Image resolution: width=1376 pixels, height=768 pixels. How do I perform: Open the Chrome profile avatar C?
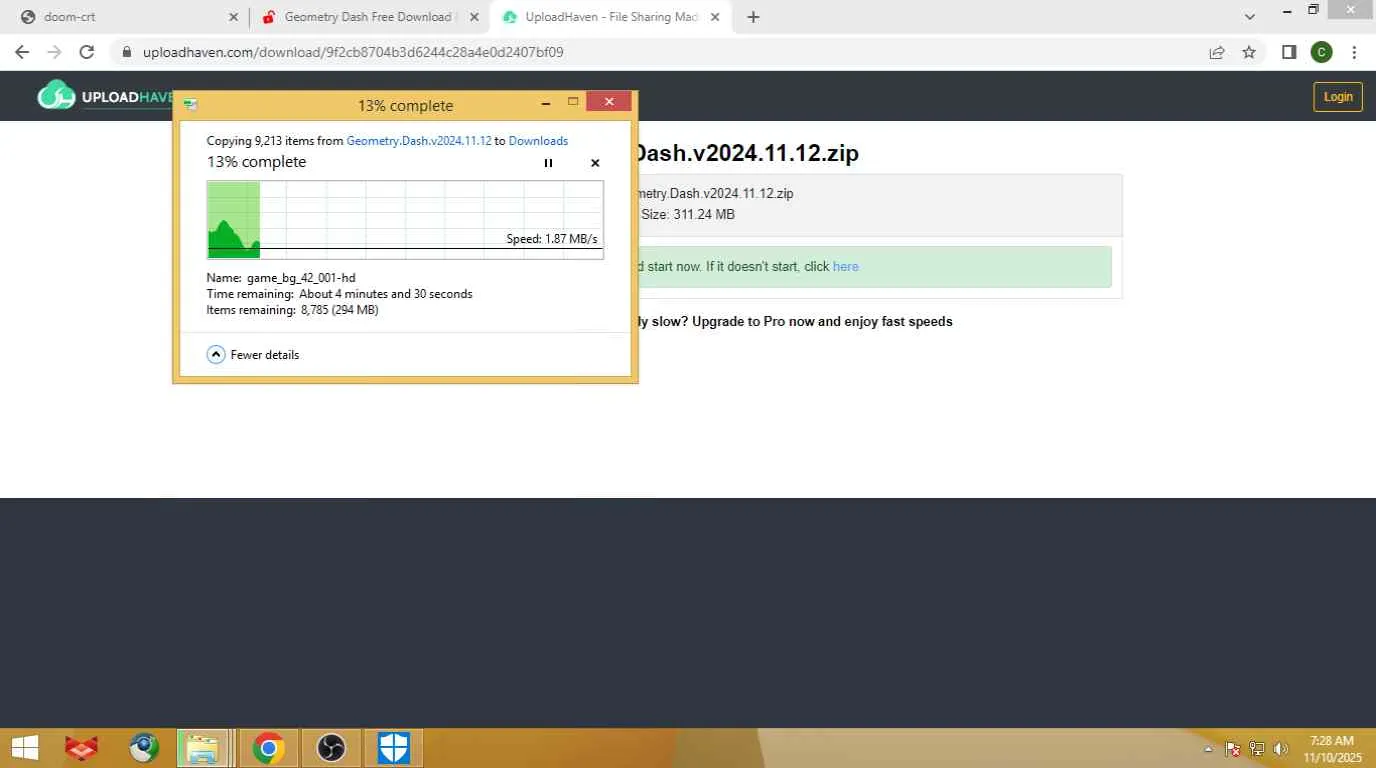(x=1321, y=52)
